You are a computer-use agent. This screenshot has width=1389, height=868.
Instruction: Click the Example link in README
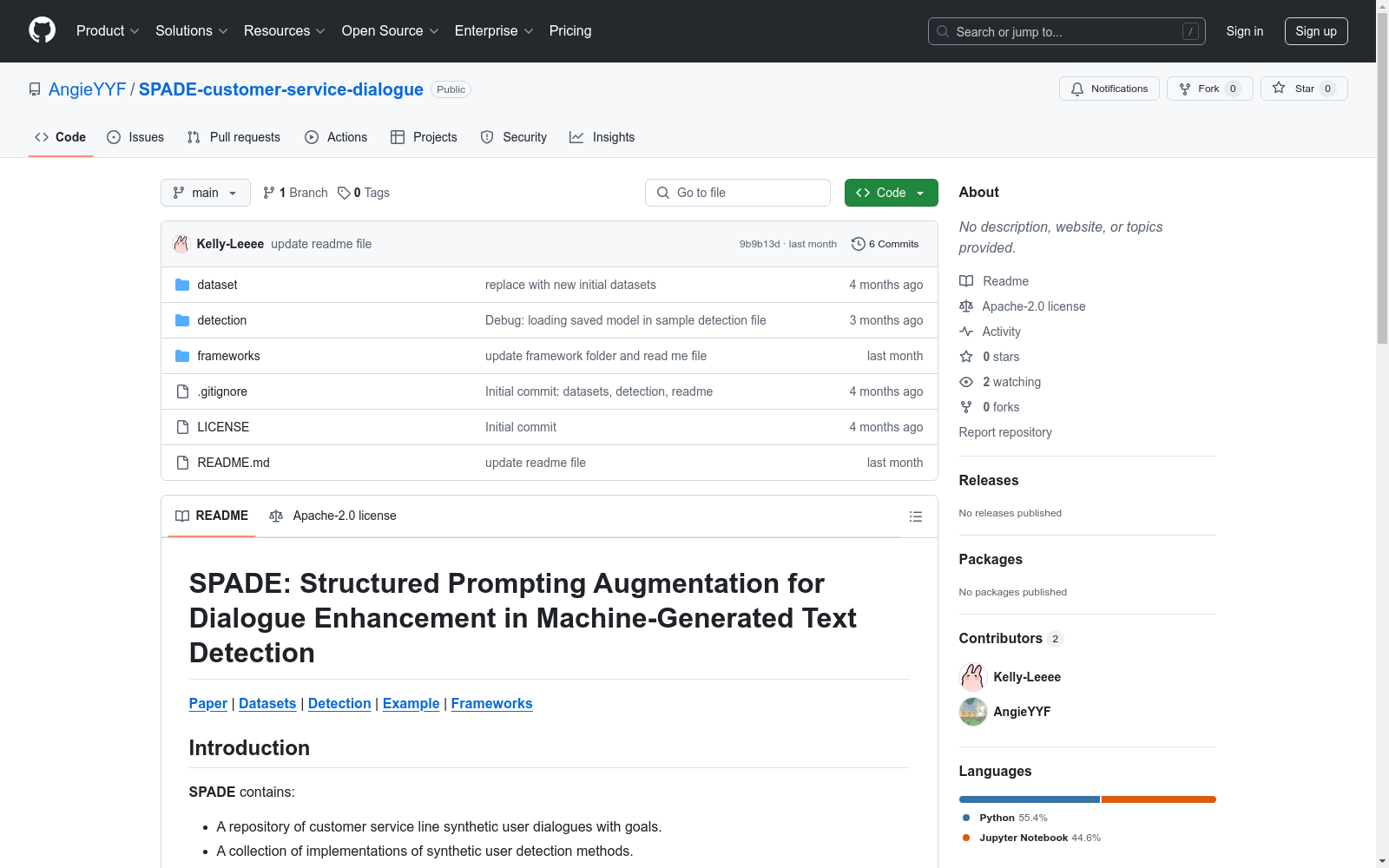[x=411, y=704]
